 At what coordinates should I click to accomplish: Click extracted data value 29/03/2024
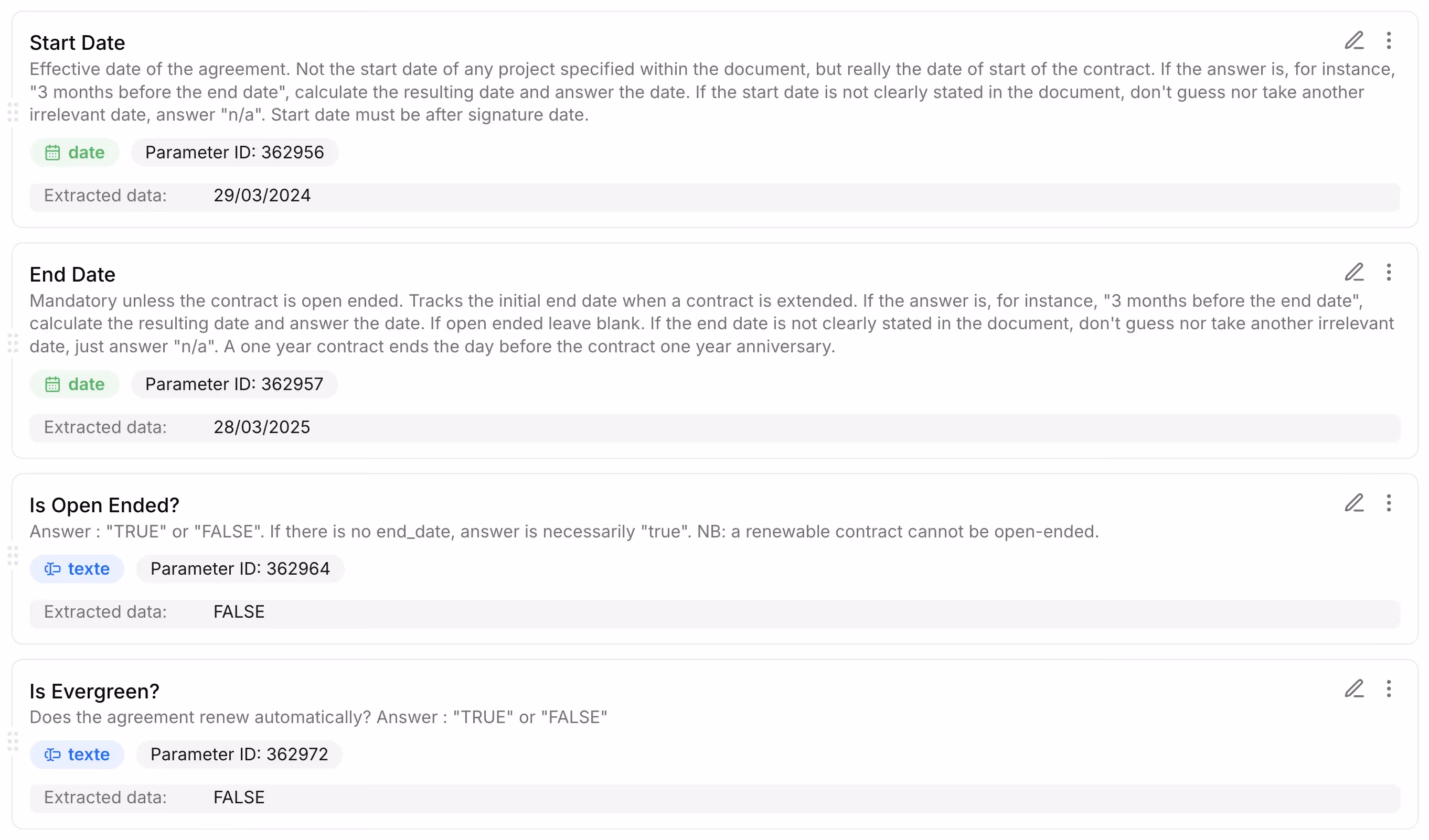coord(262,196)
